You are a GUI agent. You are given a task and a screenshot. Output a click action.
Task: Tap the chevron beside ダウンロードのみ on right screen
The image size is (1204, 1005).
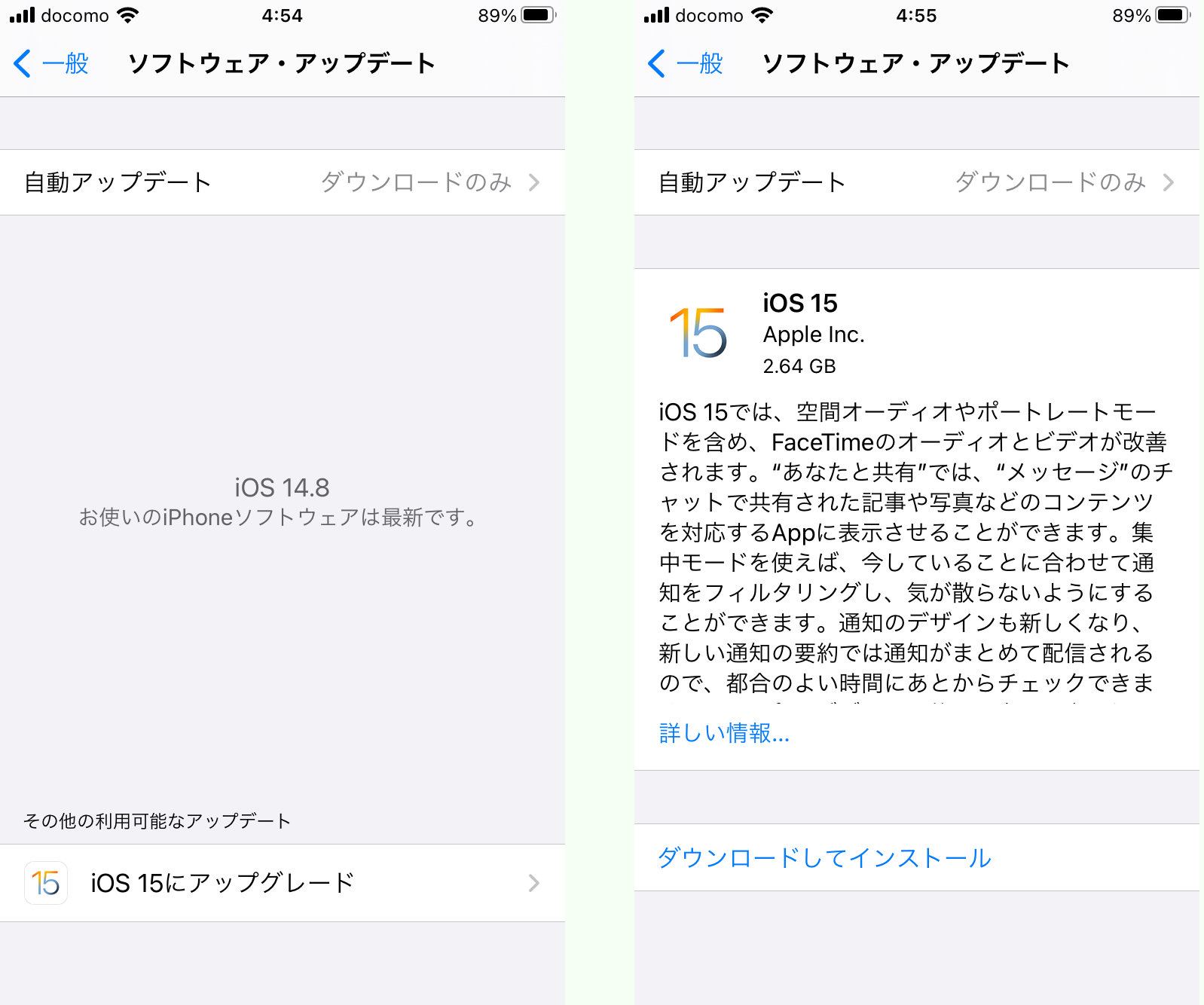1169,182
